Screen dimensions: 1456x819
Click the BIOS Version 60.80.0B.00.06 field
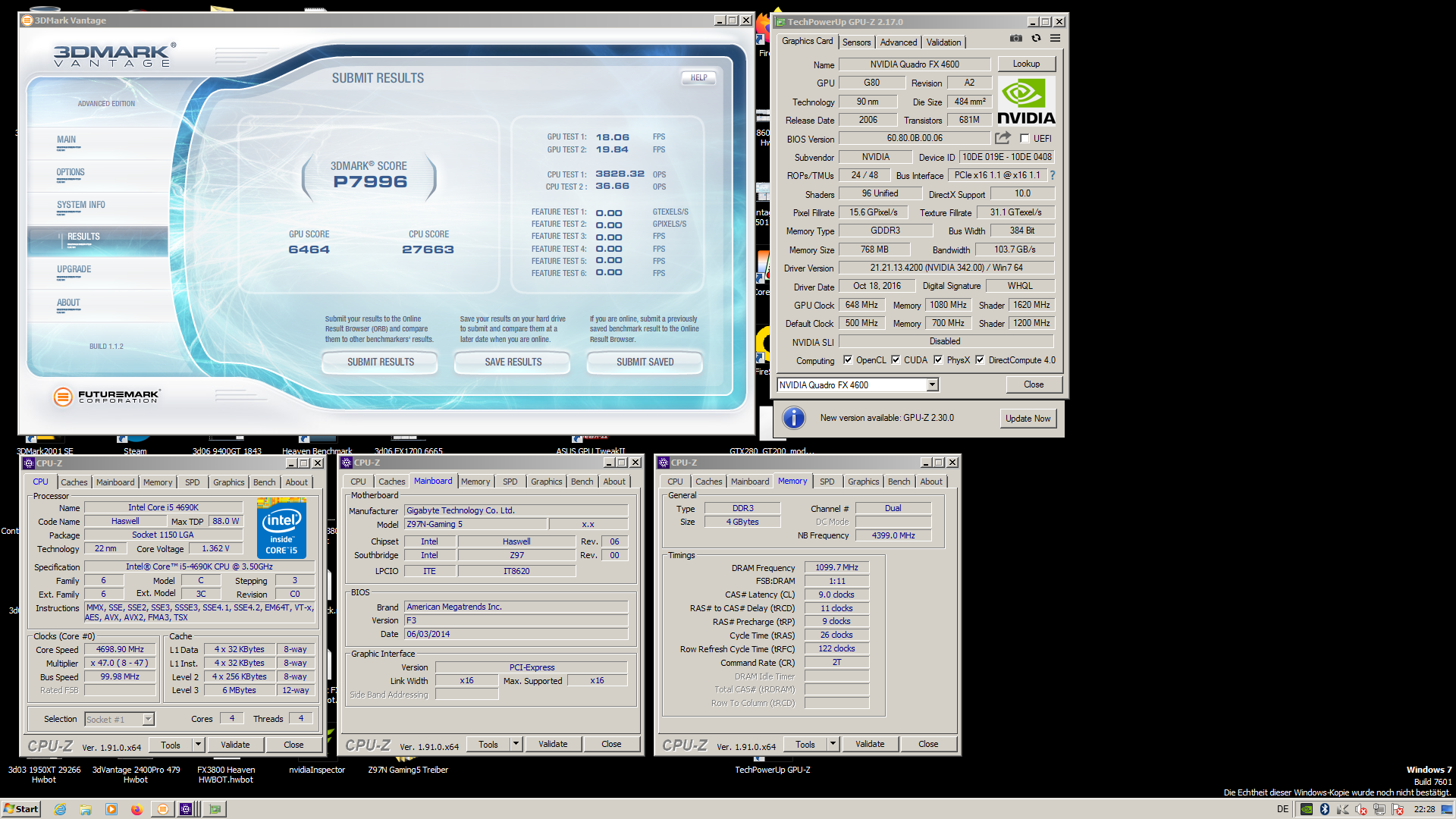pos(915,138)
